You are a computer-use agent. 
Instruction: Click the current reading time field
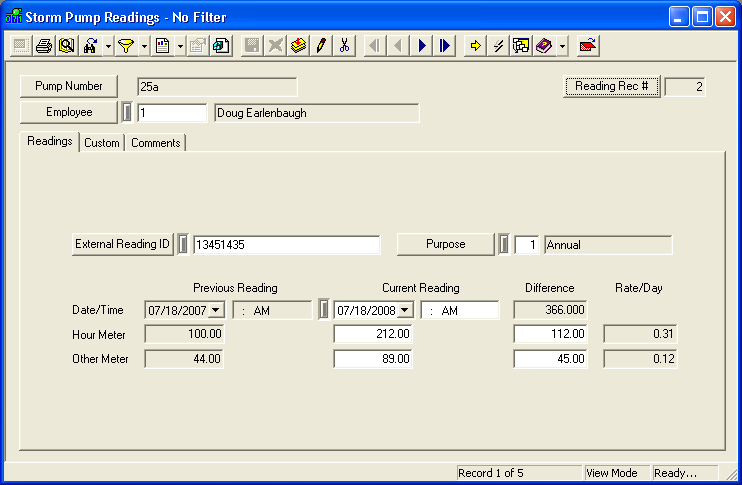pos(460,310)
